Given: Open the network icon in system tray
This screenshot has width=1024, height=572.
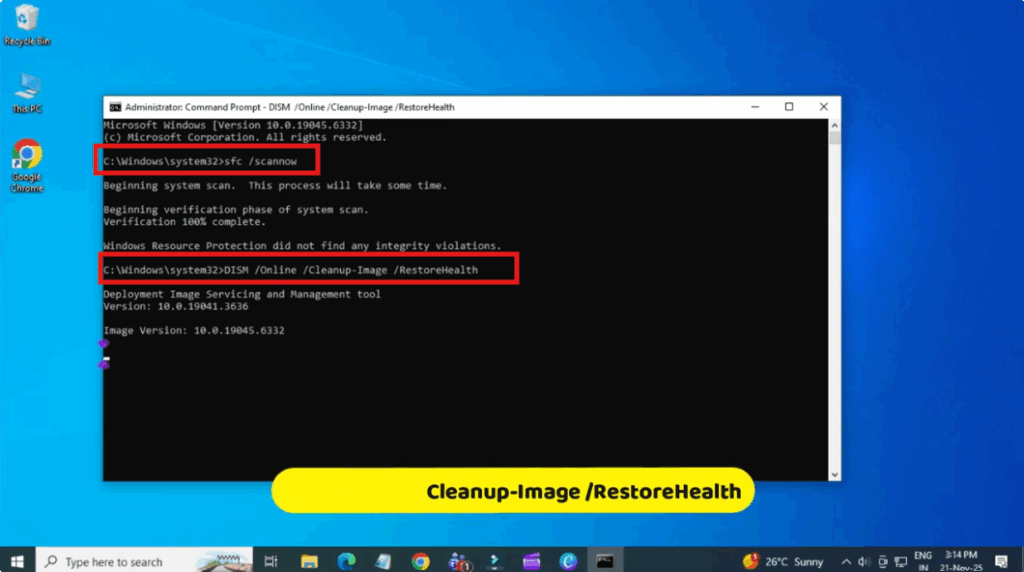Looking at the screenshot, I should 901,562.
